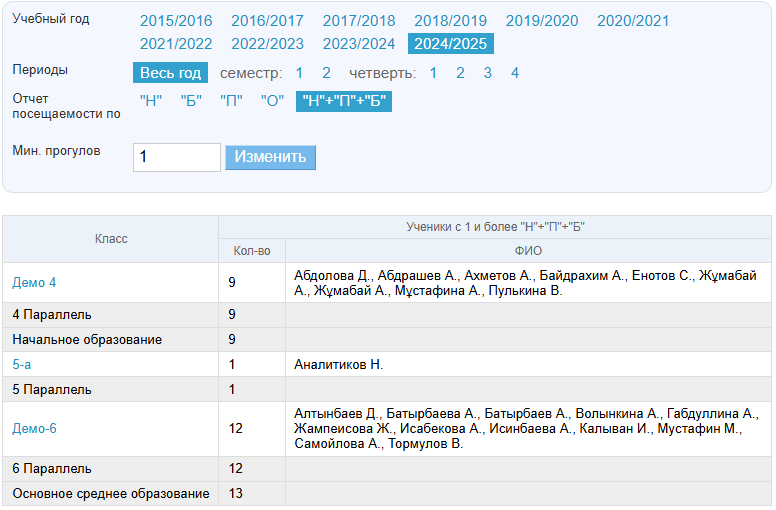Image resolution: width=776 pixels, height=510 pixels.
Task: Open the 5-а class link
Action: coord(21,365)
